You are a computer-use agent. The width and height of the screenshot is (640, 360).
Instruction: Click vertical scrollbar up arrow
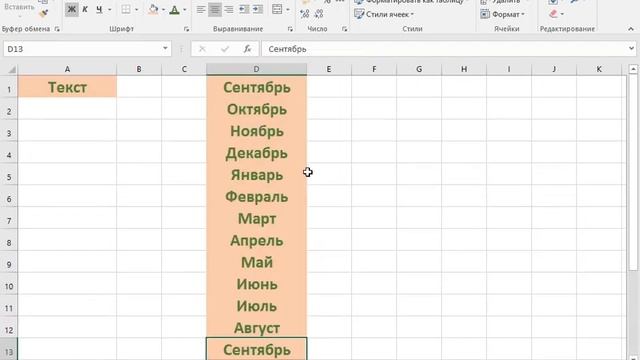tap(633, 69)
